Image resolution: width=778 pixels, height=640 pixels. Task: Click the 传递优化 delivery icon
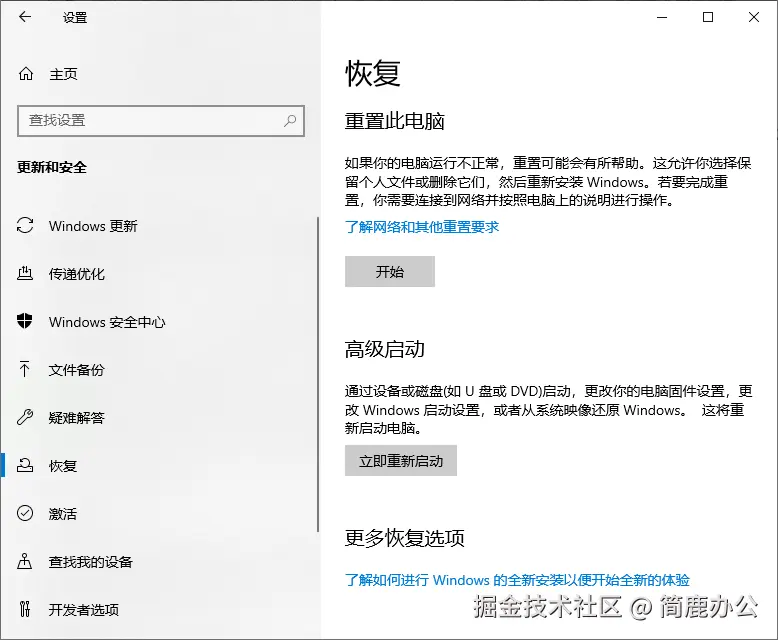(25, 273)
